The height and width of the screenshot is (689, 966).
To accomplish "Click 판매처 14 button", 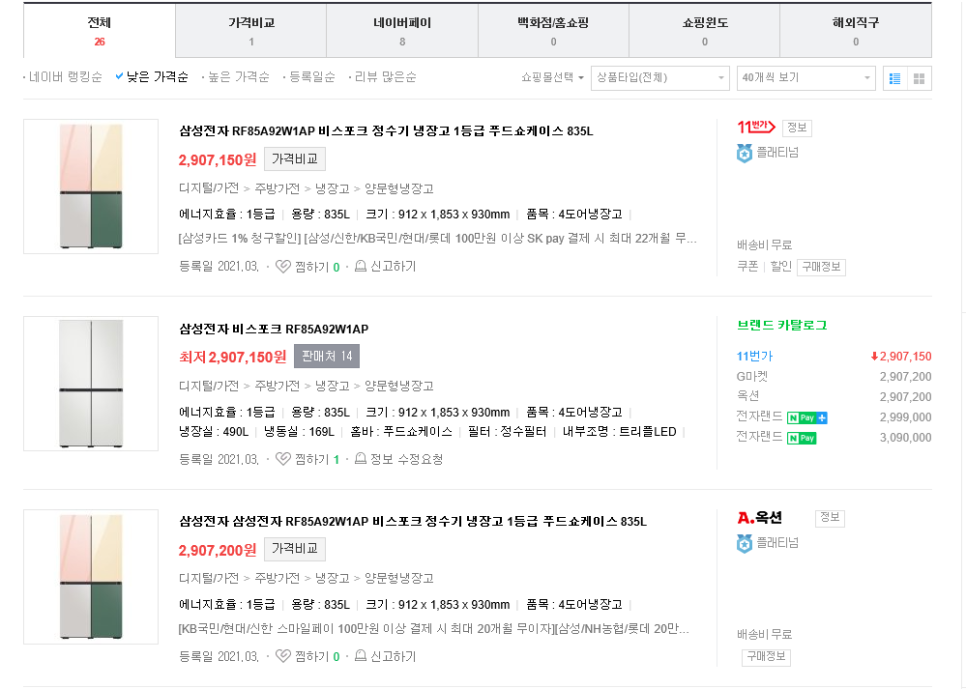I will [327, 356].
